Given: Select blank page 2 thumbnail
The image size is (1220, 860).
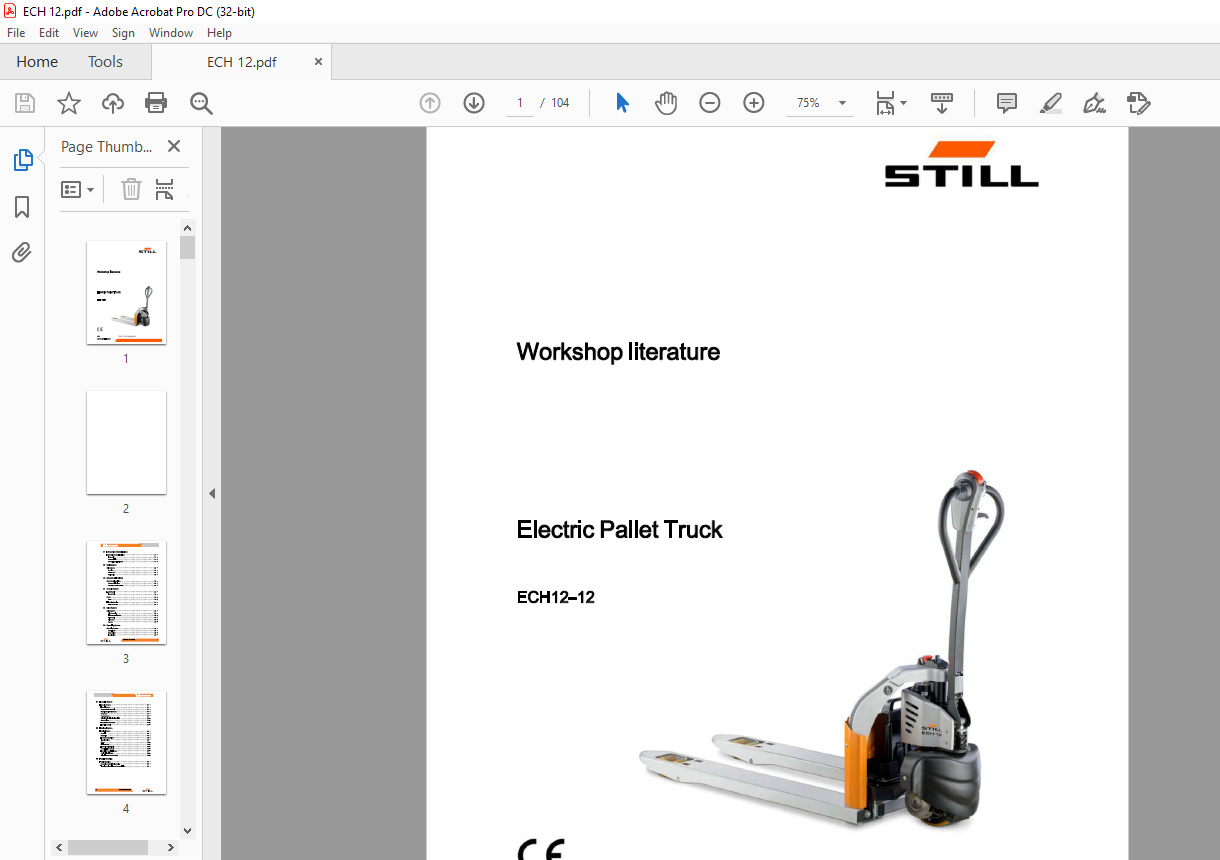Looking at the screenshot, I should (126, 442).
